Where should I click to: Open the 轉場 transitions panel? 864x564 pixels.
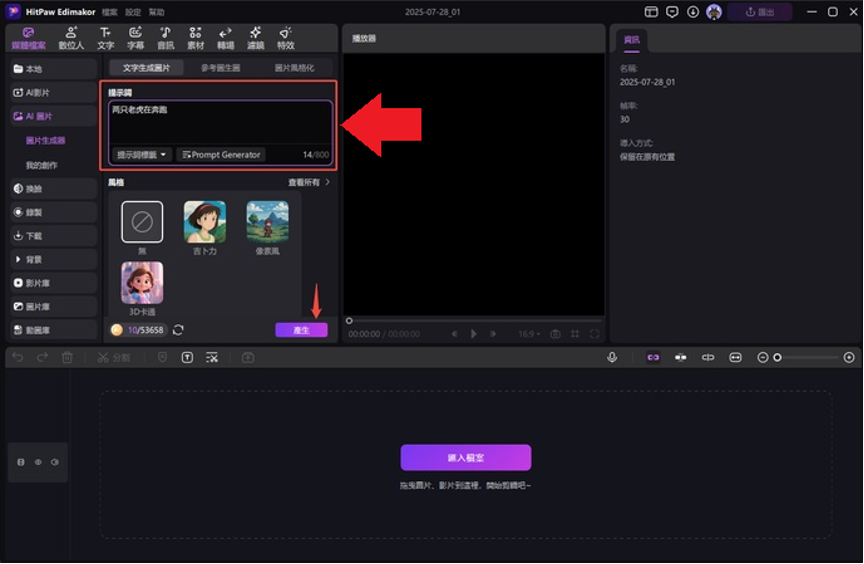[x=225, y=38]
